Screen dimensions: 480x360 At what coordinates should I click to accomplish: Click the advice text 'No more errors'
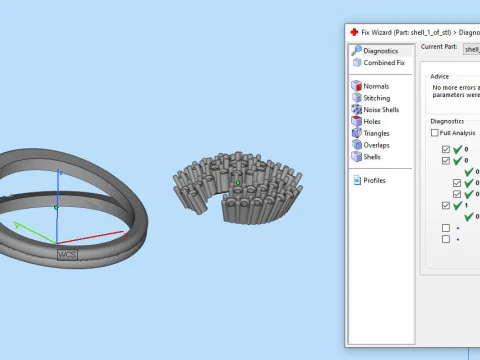(456, 88)
